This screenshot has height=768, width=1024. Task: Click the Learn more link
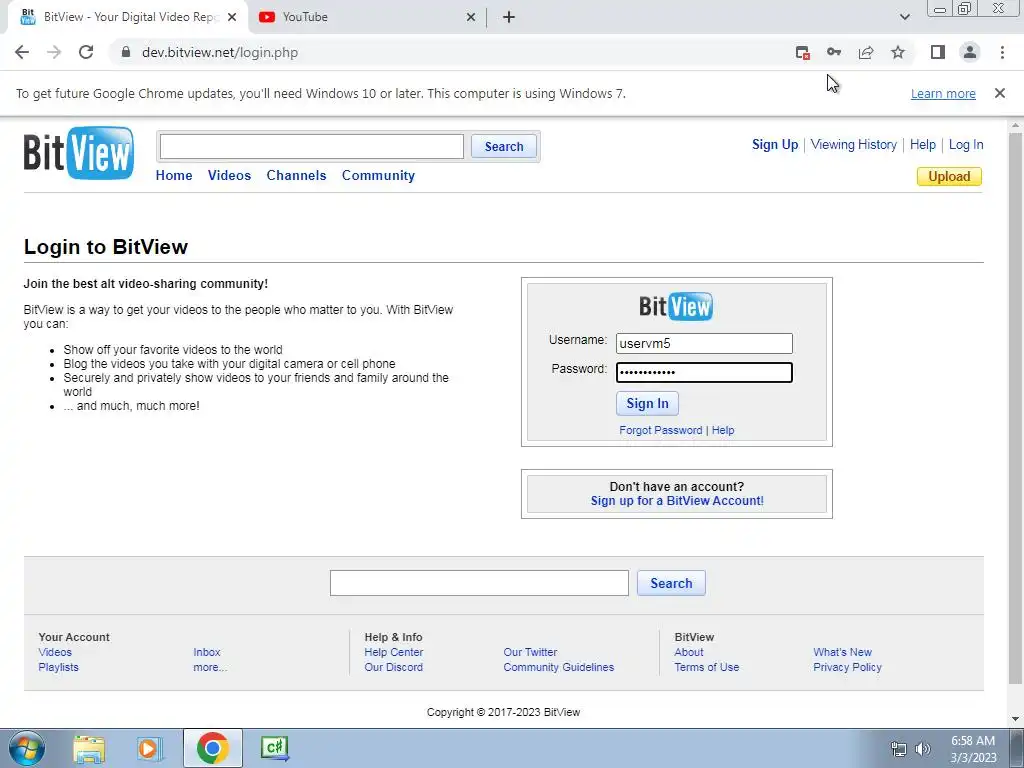pyautogui.click(x=943, y=93)
